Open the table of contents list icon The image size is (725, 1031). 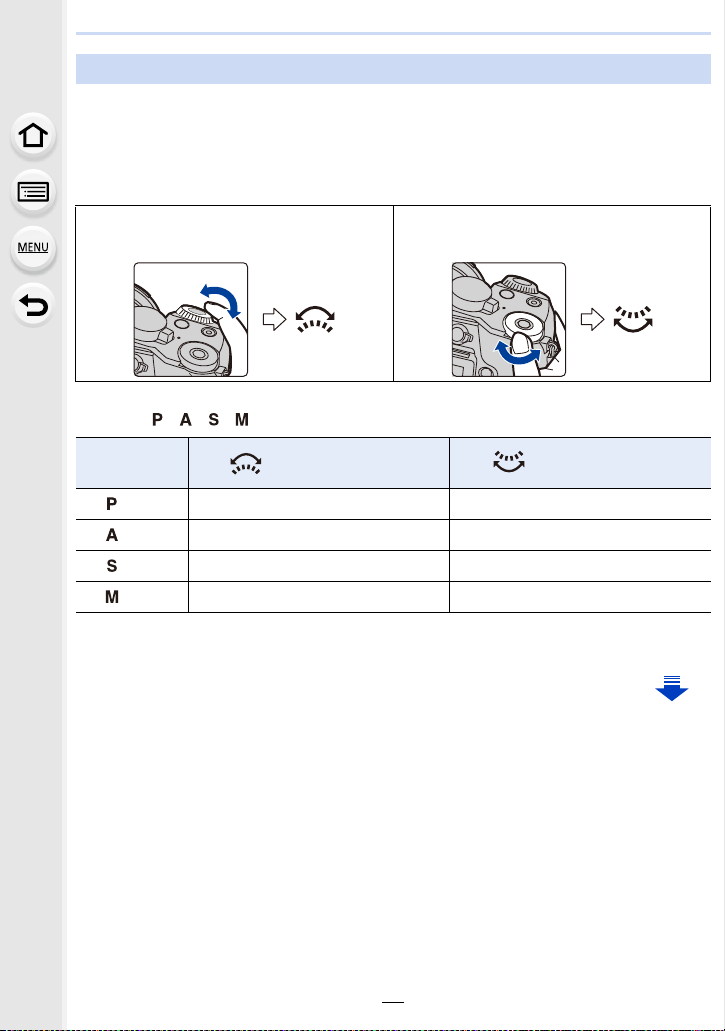tap(33, 193)
